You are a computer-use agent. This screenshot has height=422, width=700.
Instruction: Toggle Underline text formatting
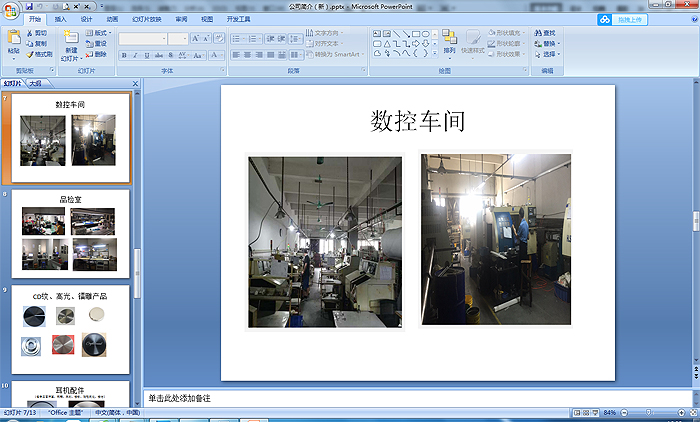146,55
